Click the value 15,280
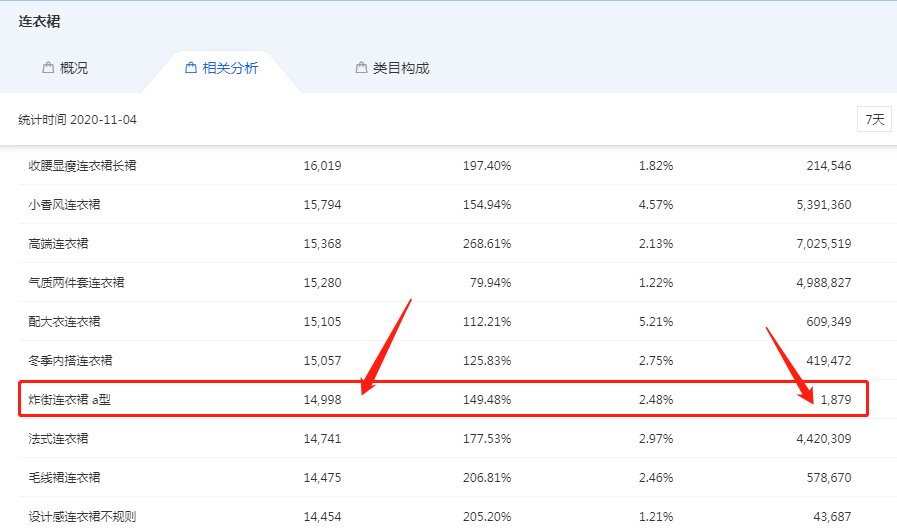The image size is (897, 531). click(x=322, y=283)
